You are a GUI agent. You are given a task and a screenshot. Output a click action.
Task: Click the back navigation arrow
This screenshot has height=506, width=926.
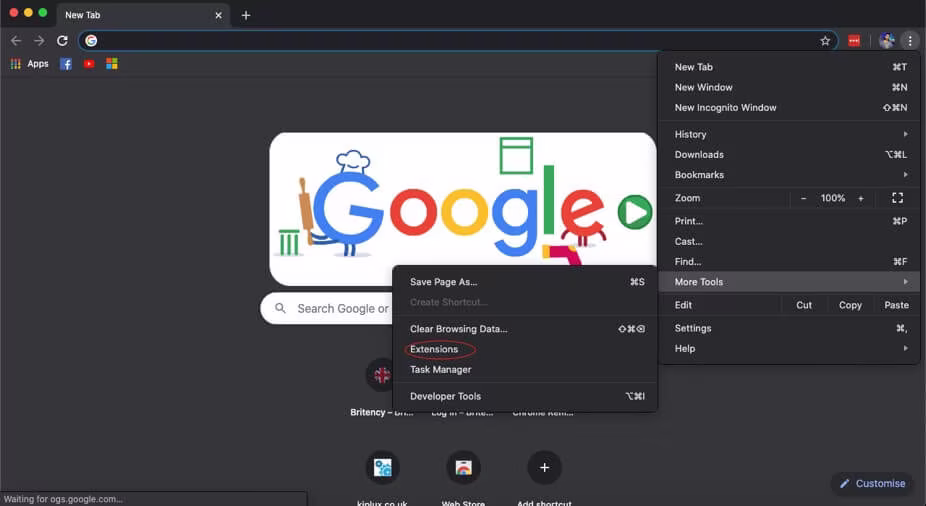[x=16, y=41]
